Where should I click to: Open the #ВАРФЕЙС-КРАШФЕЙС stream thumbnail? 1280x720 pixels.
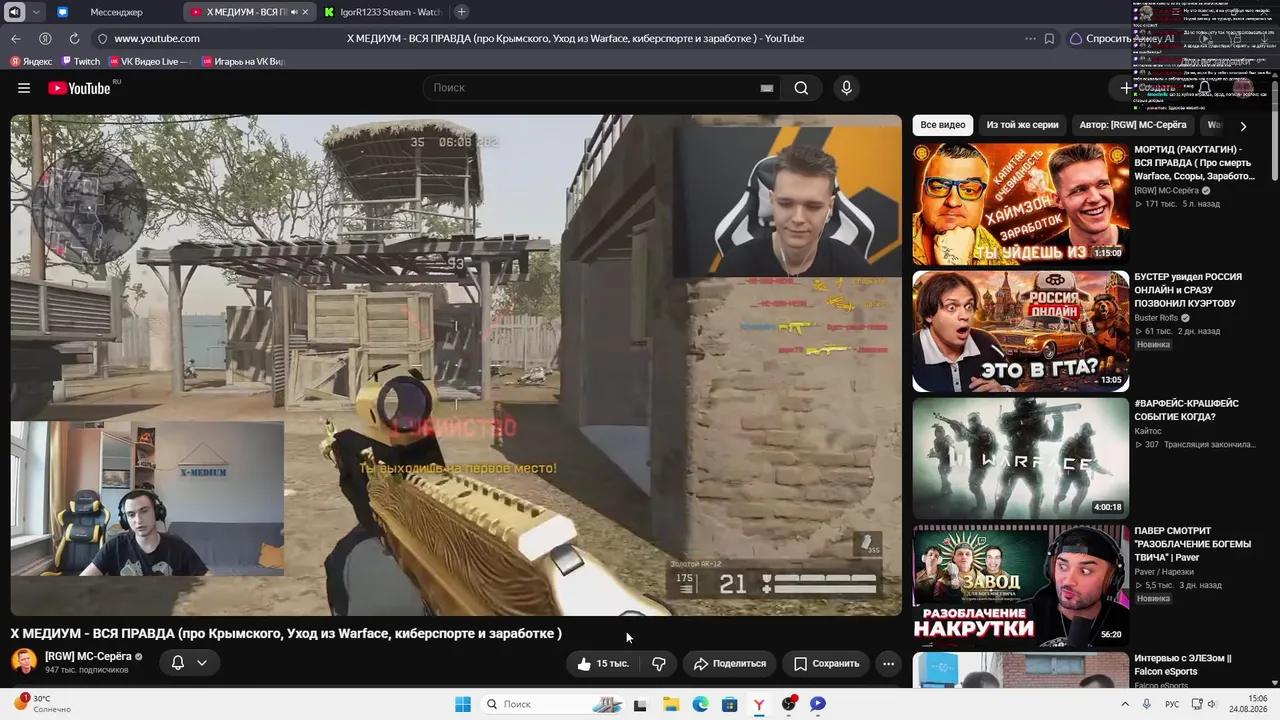[1020, 458]
